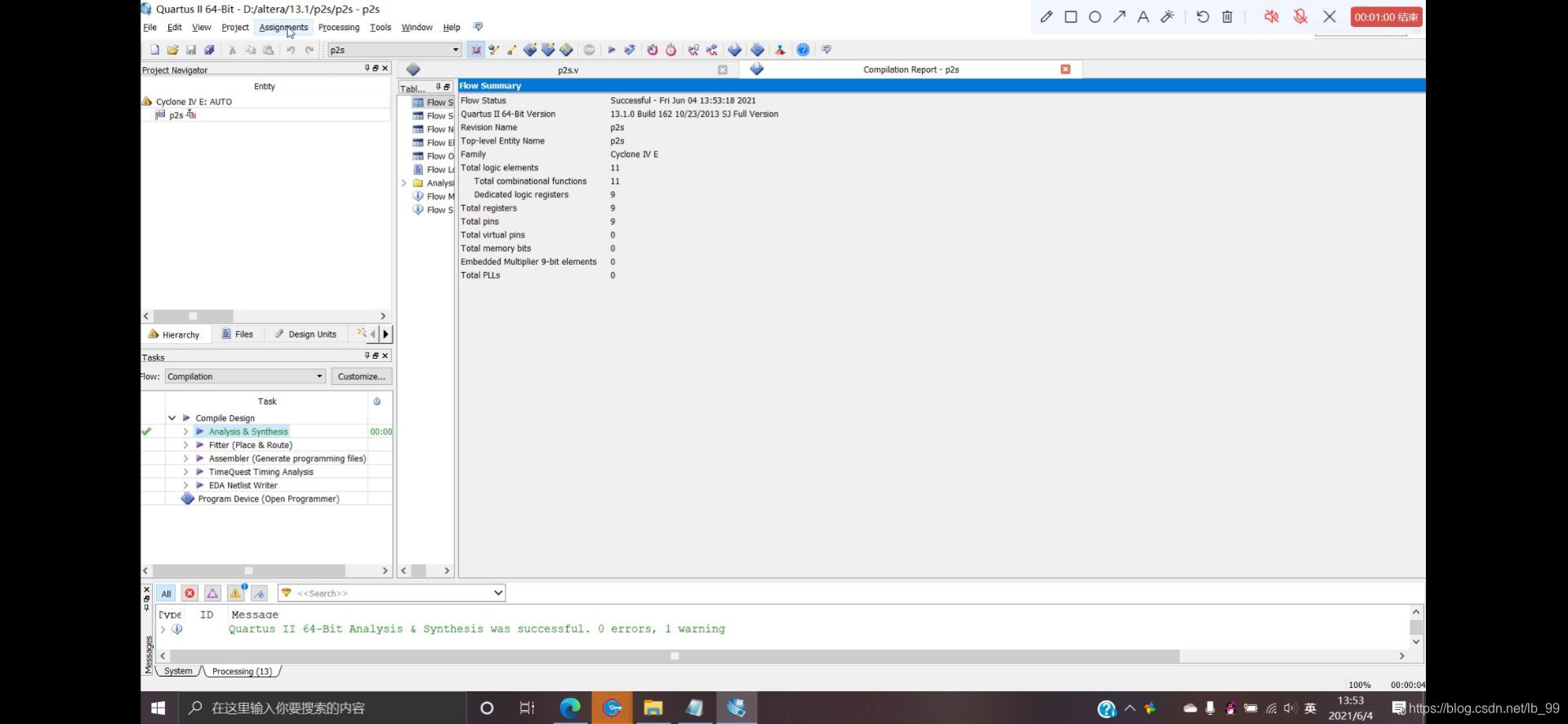Open the Tools menu
This screenshot has width=1568, height=724.
(x=381, y=27)
